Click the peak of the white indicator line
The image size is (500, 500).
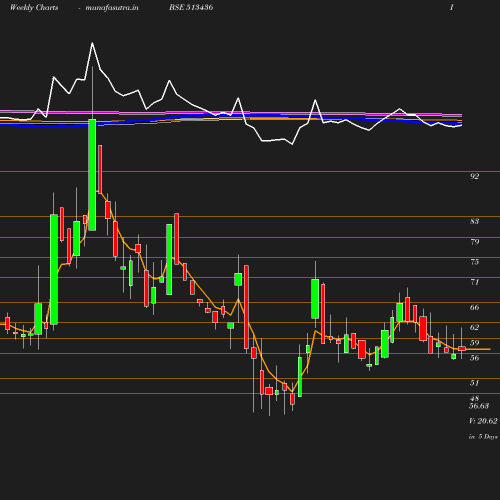pyautogui.click(x=92, y=43)
